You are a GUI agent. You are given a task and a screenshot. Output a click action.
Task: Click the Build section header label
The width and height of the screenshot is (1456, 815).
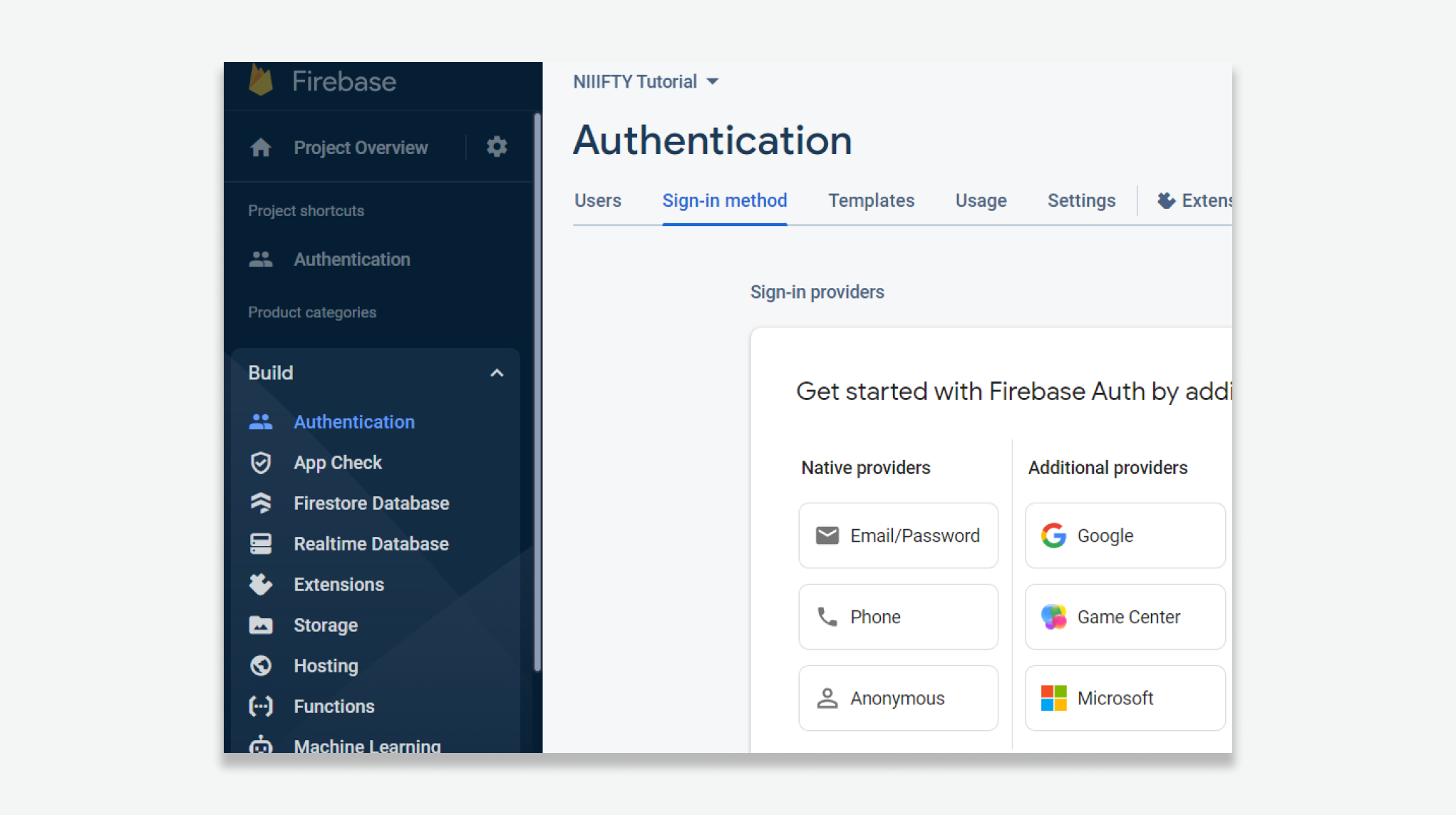pyautogui.click(x=270, y=373)
